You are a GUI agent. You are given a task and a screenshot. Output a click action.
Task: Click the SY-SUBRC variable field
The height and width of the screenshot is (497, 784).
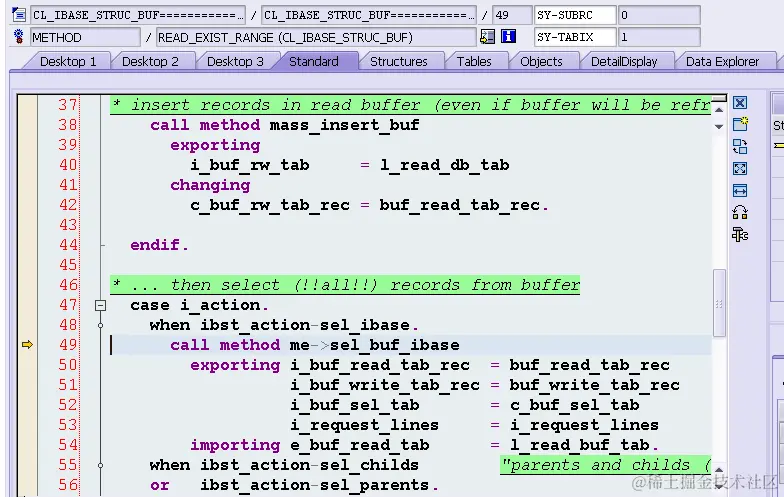pos(575,15)
